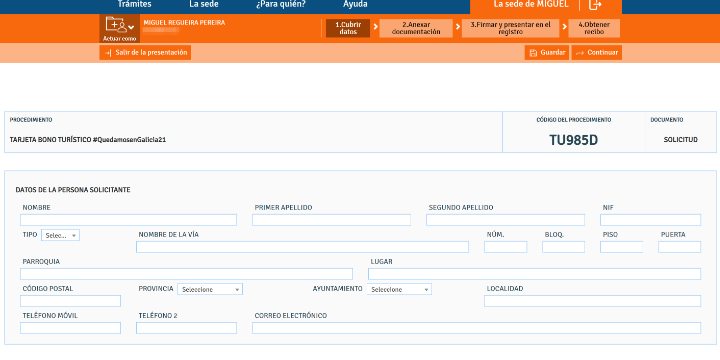Go to step 4.Obtener recibo
Screen dimensions: 720x360
point(594,28)
